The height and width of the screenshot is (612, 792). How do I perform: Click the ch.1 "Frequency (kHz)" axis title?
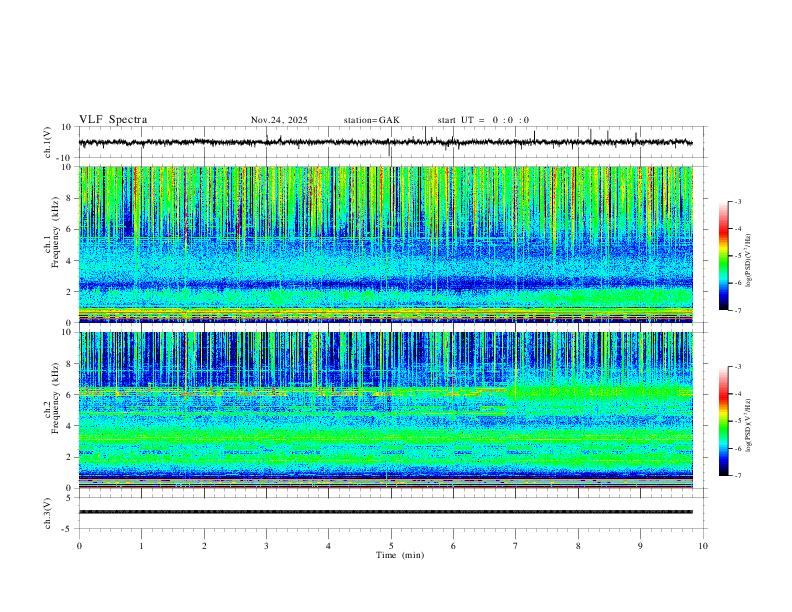(56, 230)
